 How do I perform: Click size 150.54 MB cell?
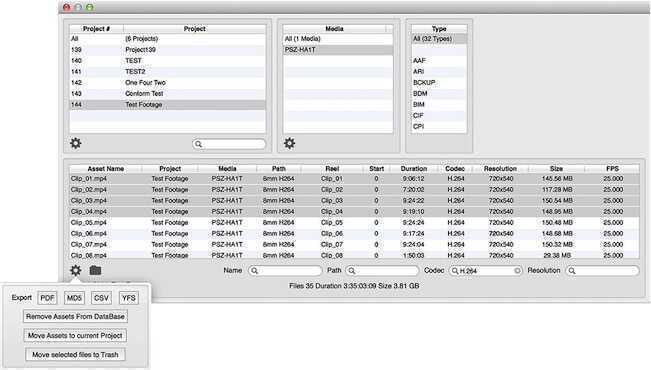click(x=557, y=201)
